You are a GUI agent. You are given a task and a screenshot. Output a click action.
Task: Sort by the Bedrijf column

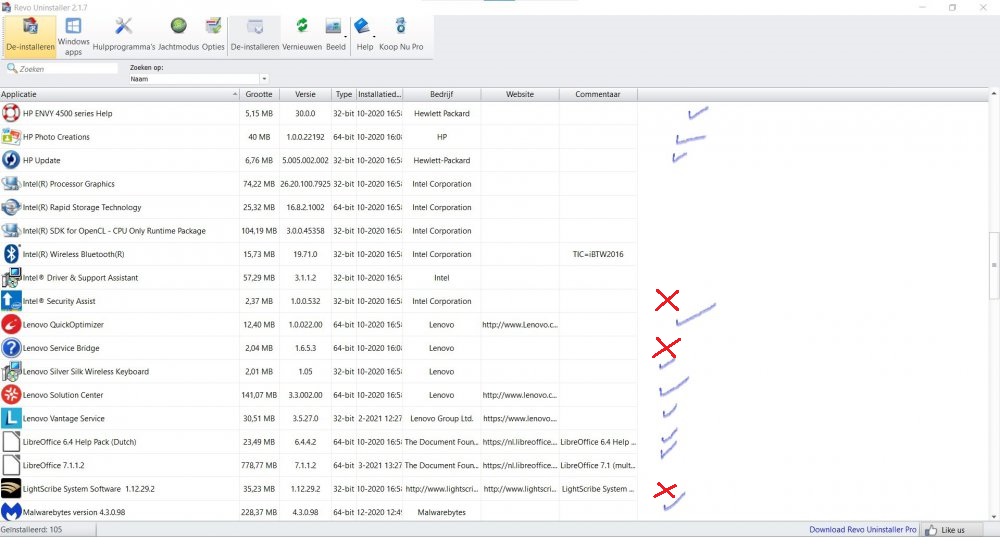(441, 94)
